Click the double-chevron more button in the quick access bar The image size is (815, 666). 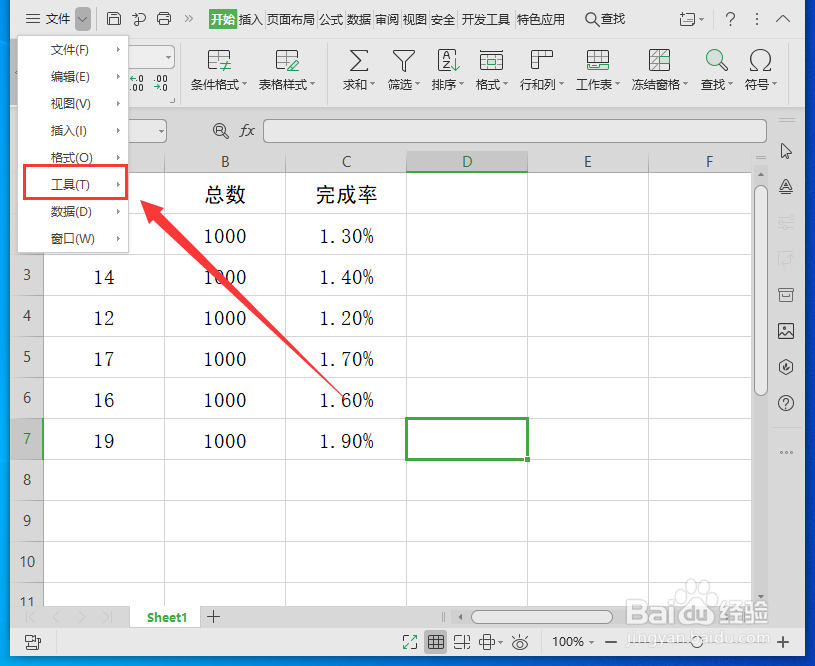coord(189,19)
